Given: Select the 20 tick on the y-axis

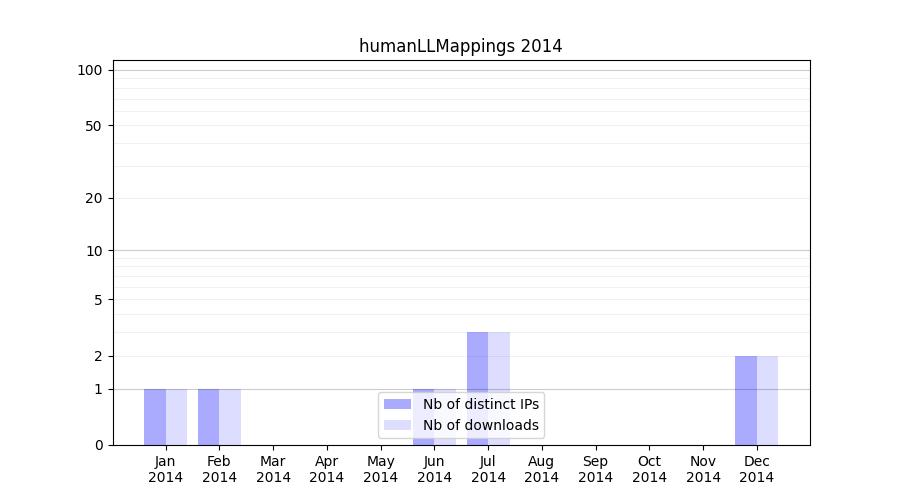Looking at the screenshot, I should (94, 198).
